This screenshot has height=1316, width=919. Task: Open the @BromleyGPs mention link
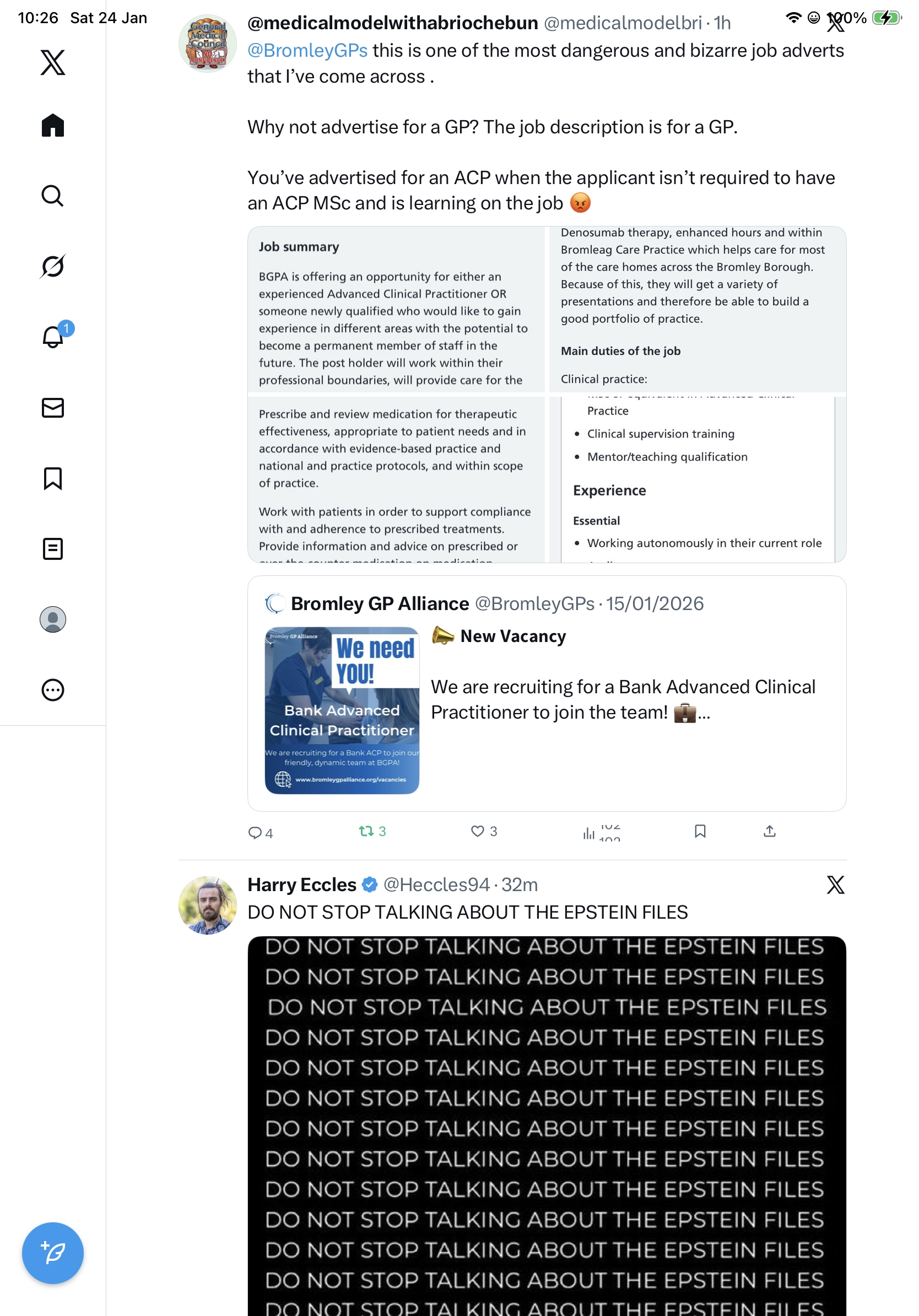point(307,51)
